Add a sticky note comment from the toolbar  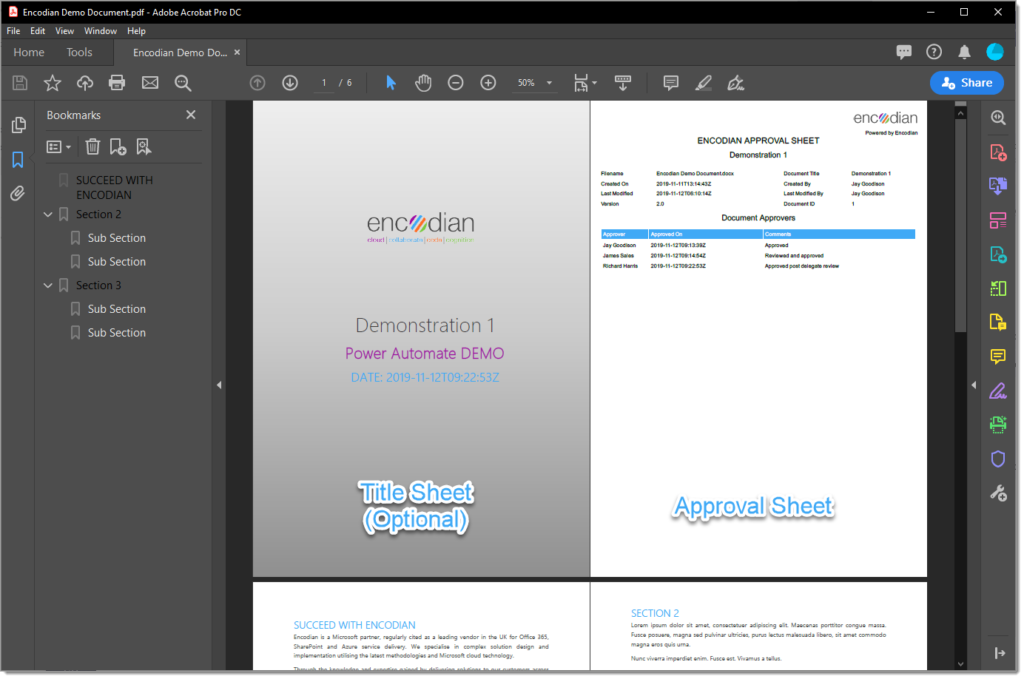(x=671, y=83)
